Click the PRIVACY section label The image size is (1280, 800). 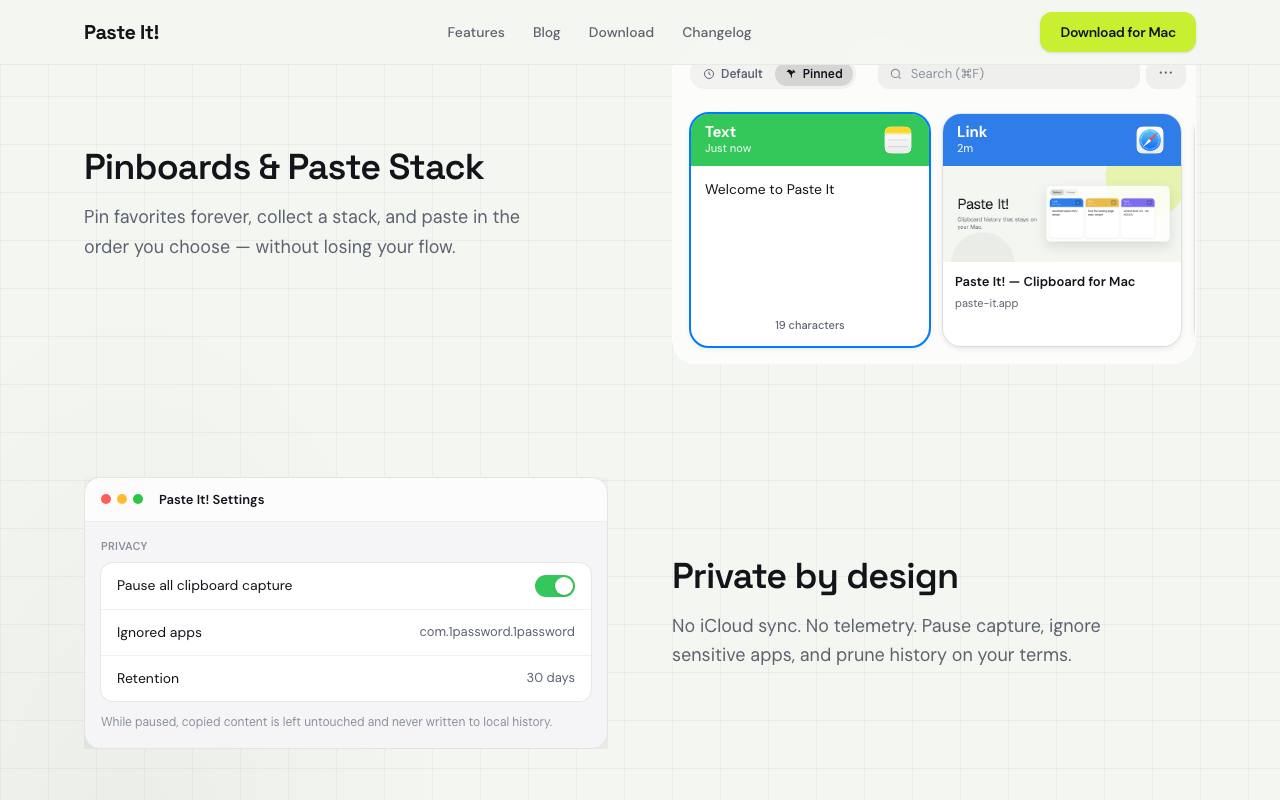pyautogui.click(x=124, y=546)
